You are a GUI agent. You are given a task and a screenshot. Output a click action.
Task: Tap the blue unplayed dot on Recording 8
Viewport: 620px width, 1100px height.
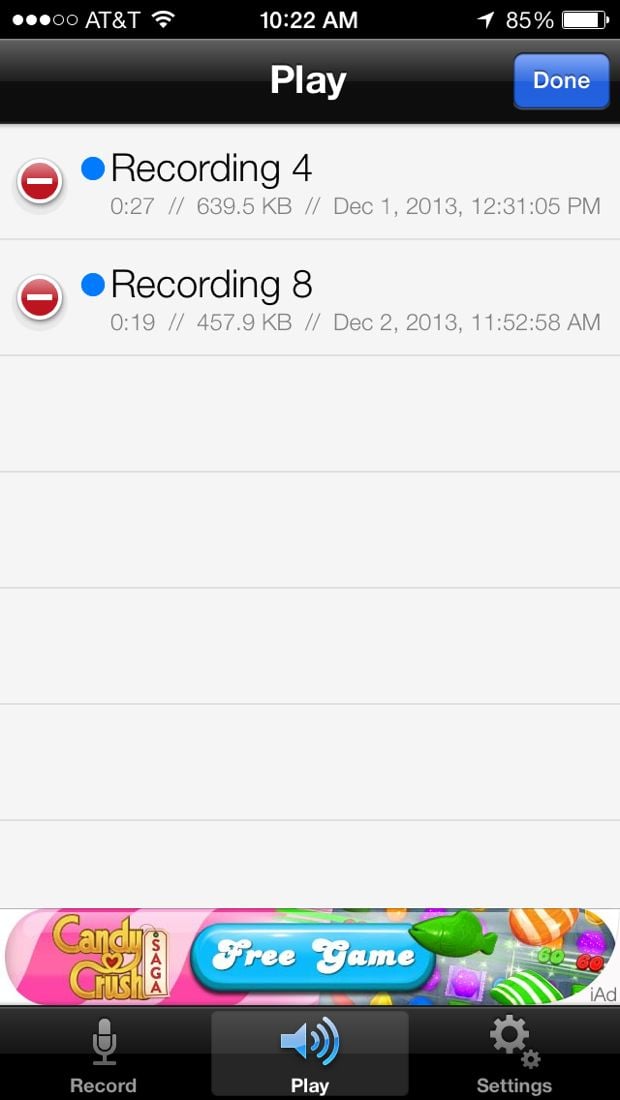pyautogui.click(x=93, y=284)
